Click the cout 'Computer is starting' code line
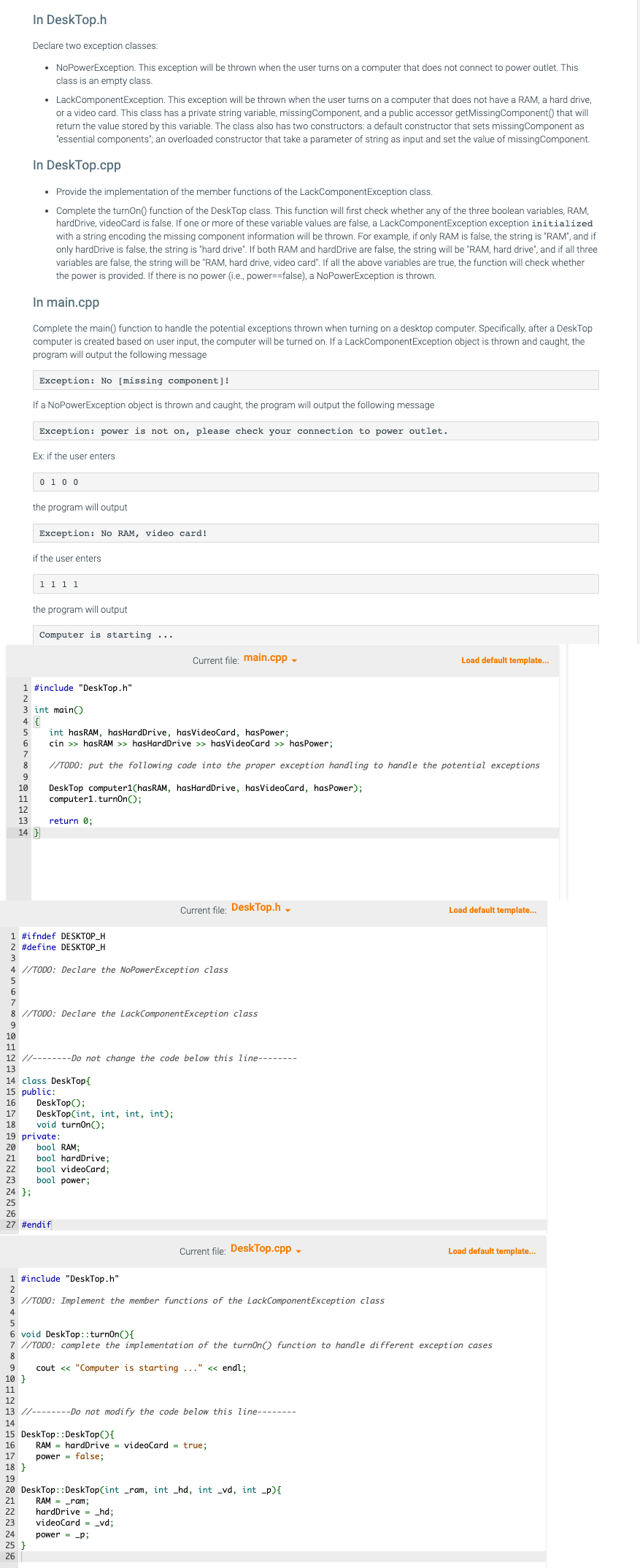The height and width of the screenshot is (1568, 640). pos(141,1368)
